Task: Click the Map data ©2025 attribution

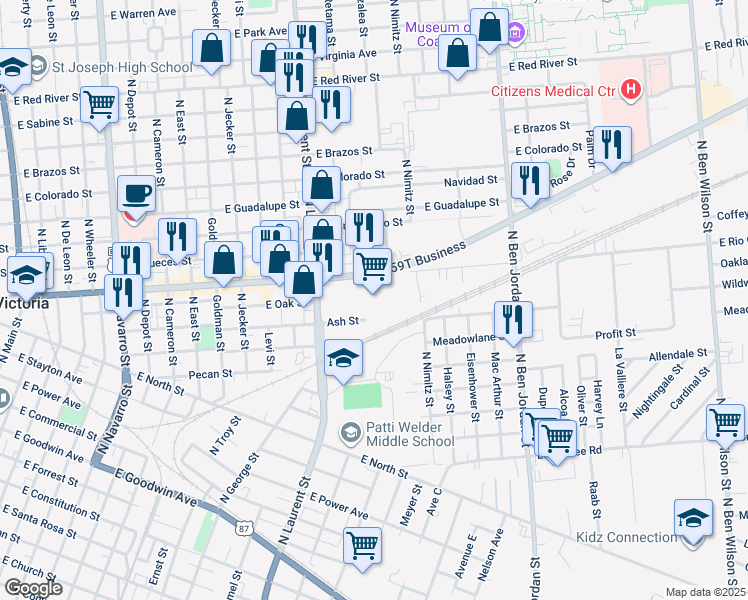Action: (705, 592)
